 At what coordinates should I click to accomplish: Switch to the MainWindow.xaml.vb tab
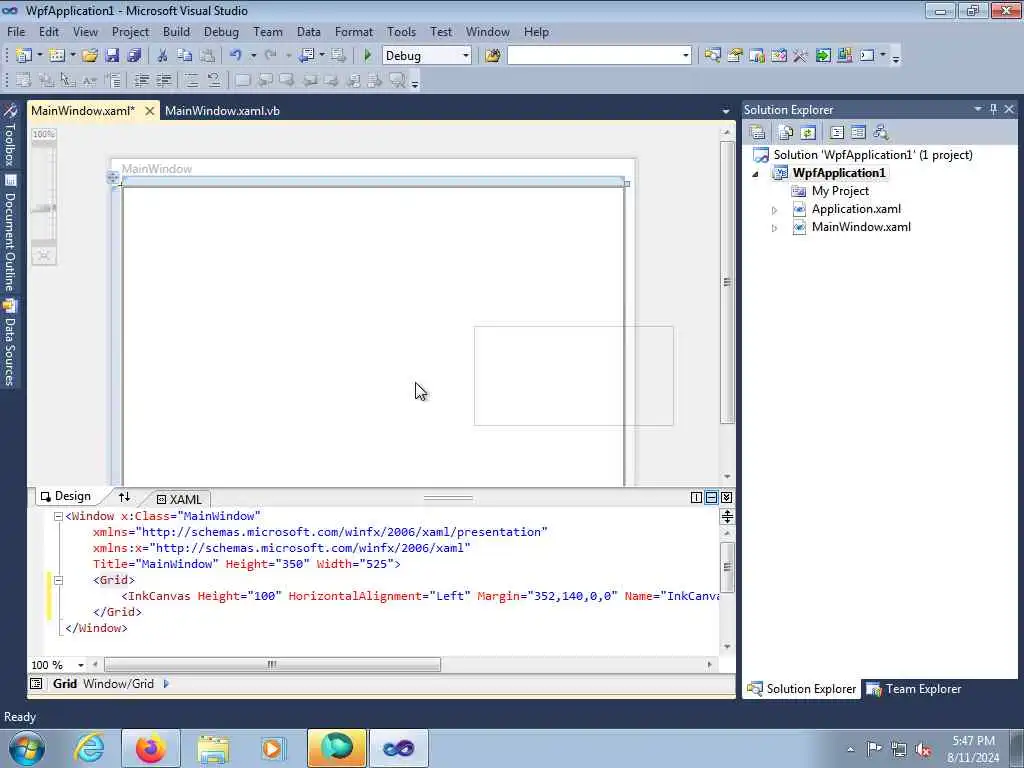coord(222,111)
